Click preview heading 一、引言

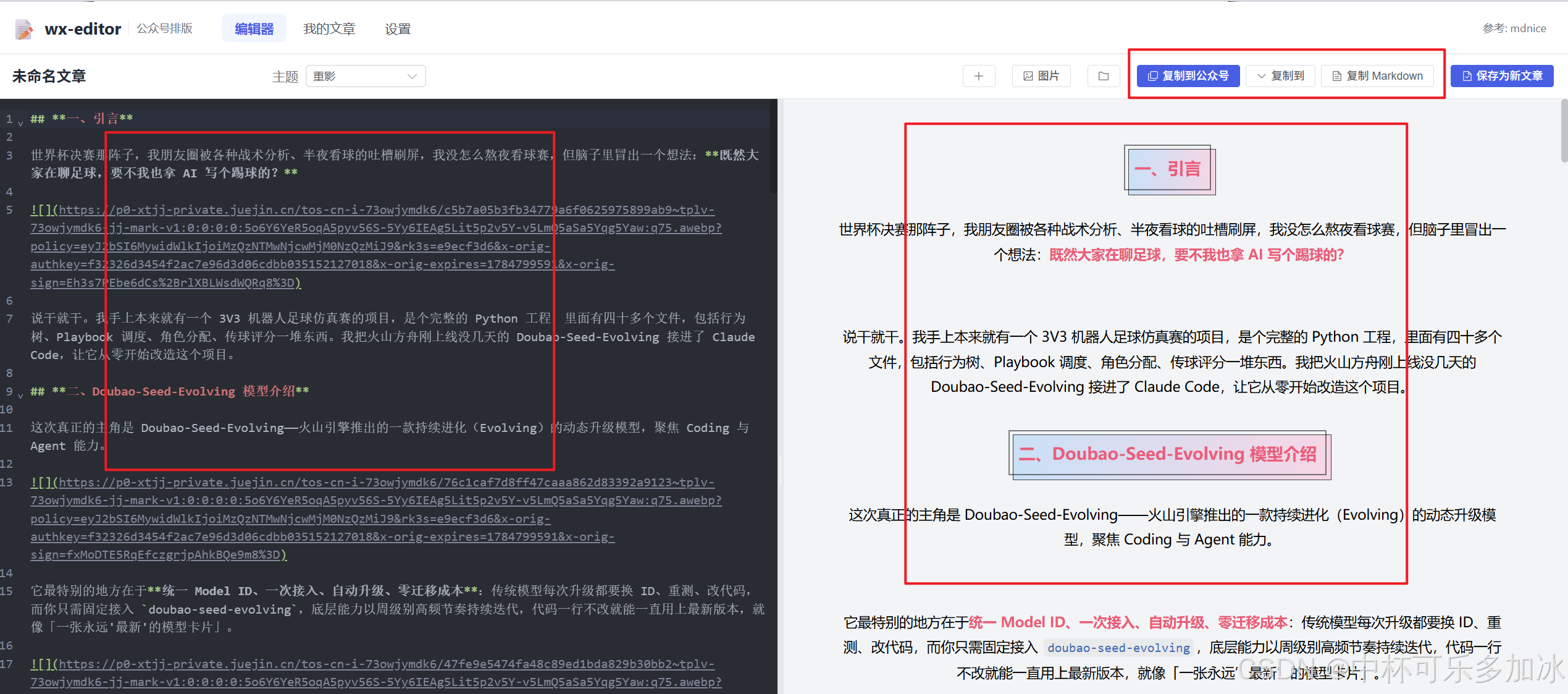tap(1168, 169)
